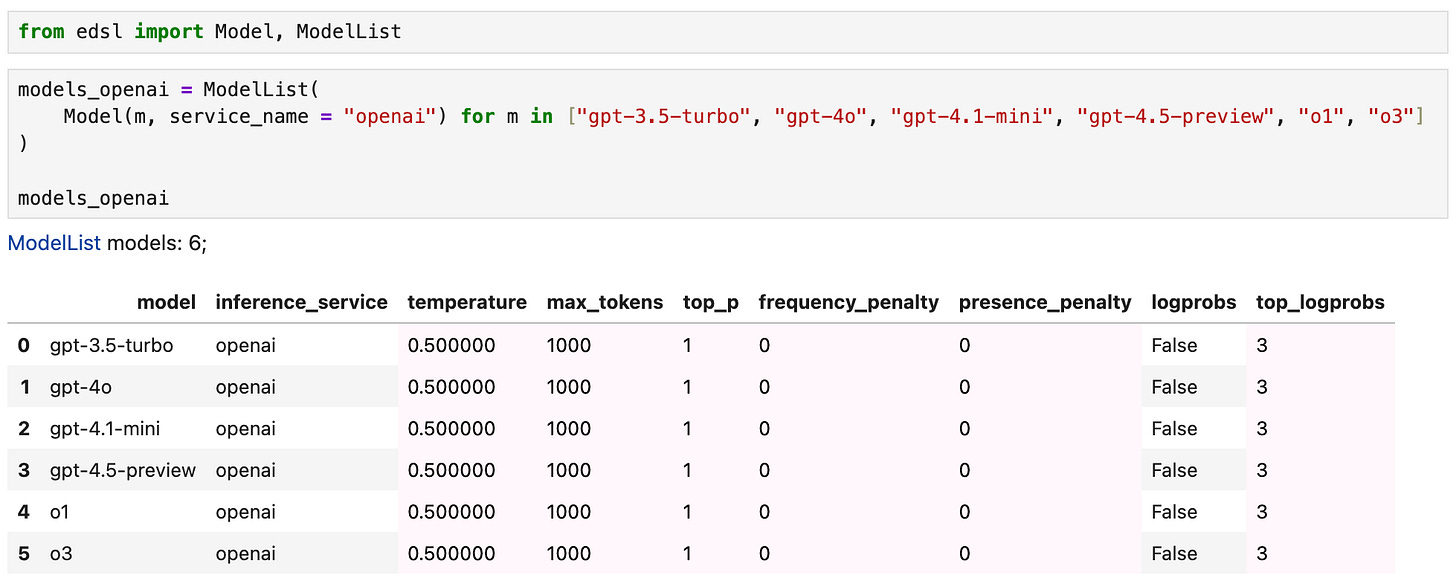
Task: Click the models_openai ModelList code cell
Action: [728, 144]
